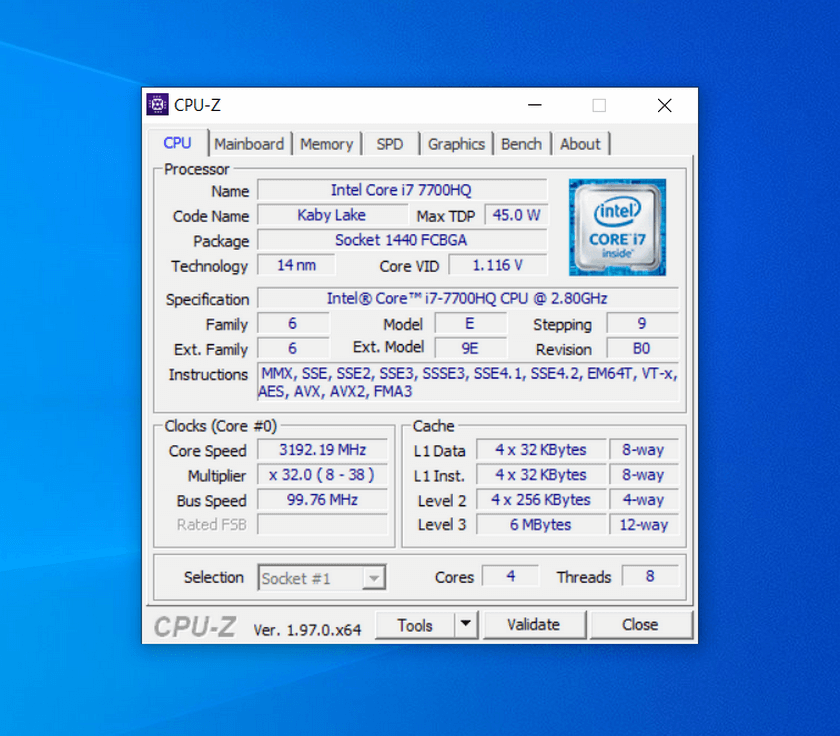Click the Core Speed value field
The height and width of the screenshot is (736, 840).
(x=322, y=450)
